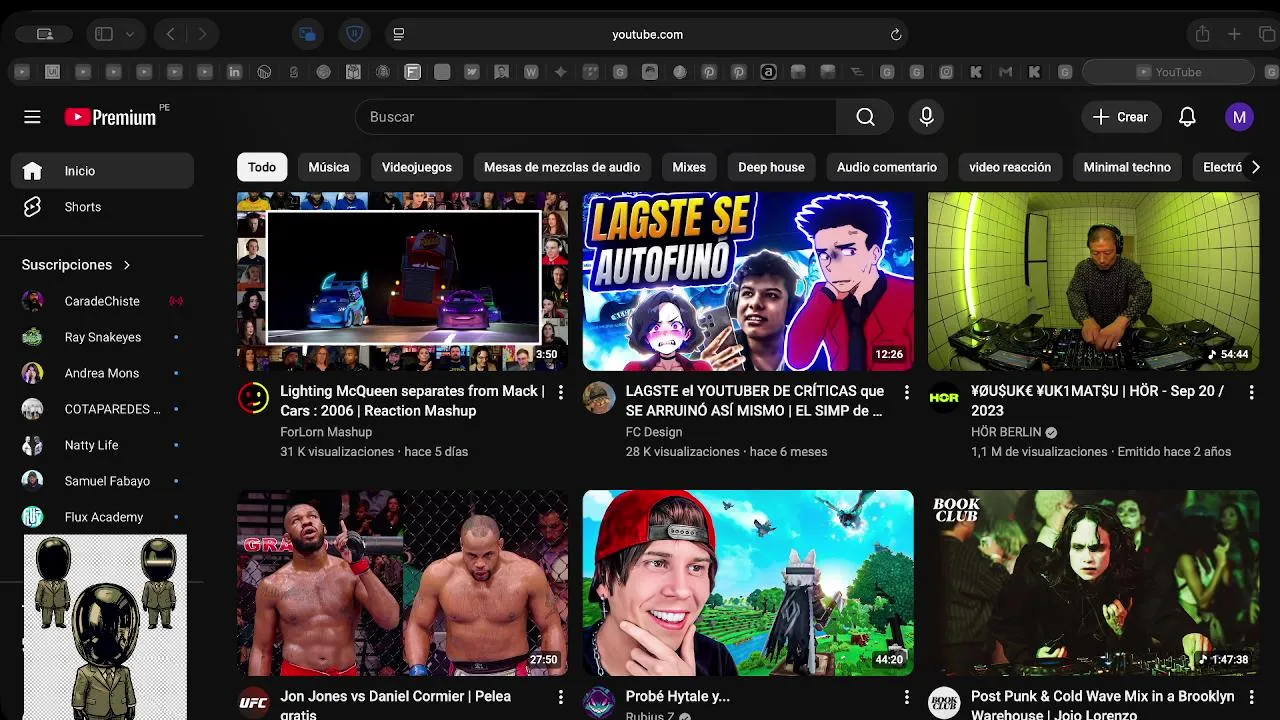The height and width of the screenshot is (720, 1280).
Task: Select the Música filter chip
Action: (329, 167)
